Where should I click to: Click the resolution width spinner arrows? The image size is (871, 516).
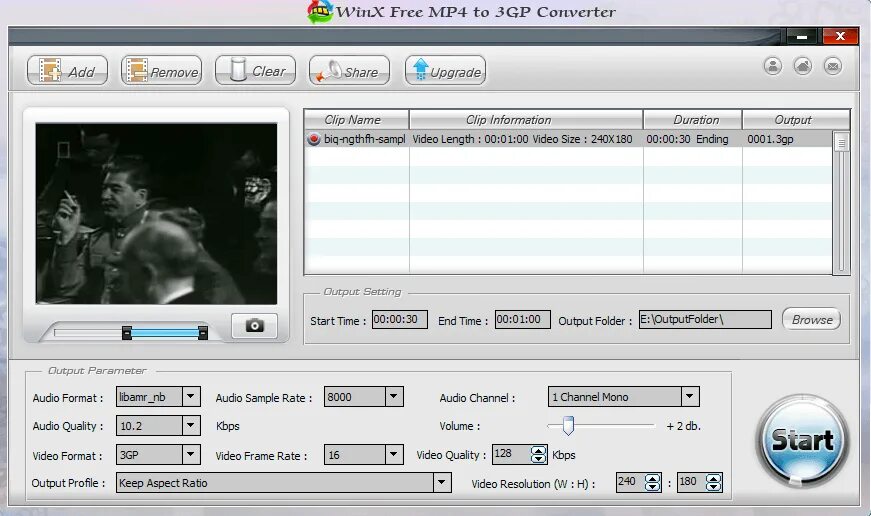pos(653,483)
